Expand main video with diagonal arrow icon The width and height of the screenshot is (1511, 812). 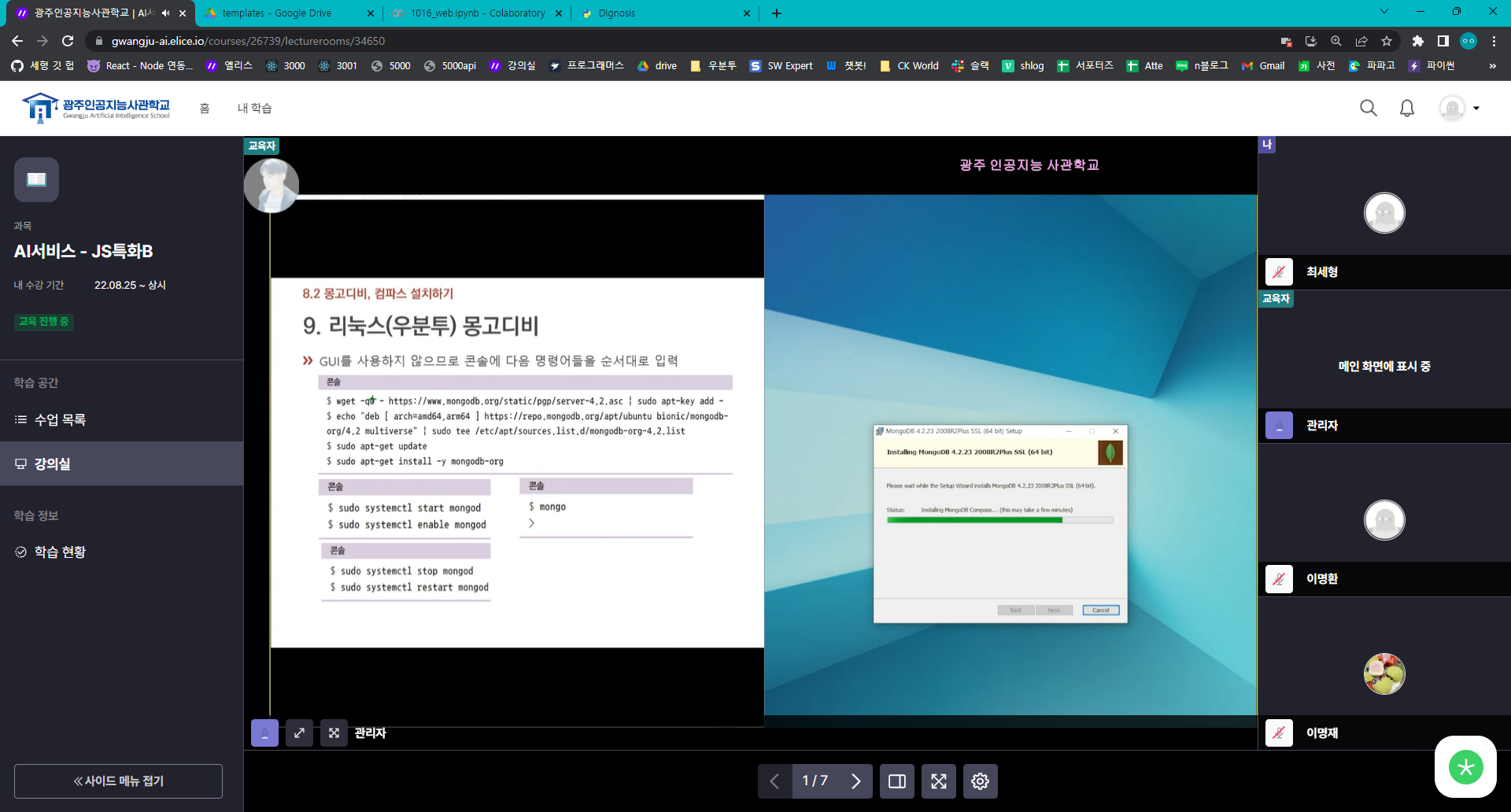click(299, 733)
